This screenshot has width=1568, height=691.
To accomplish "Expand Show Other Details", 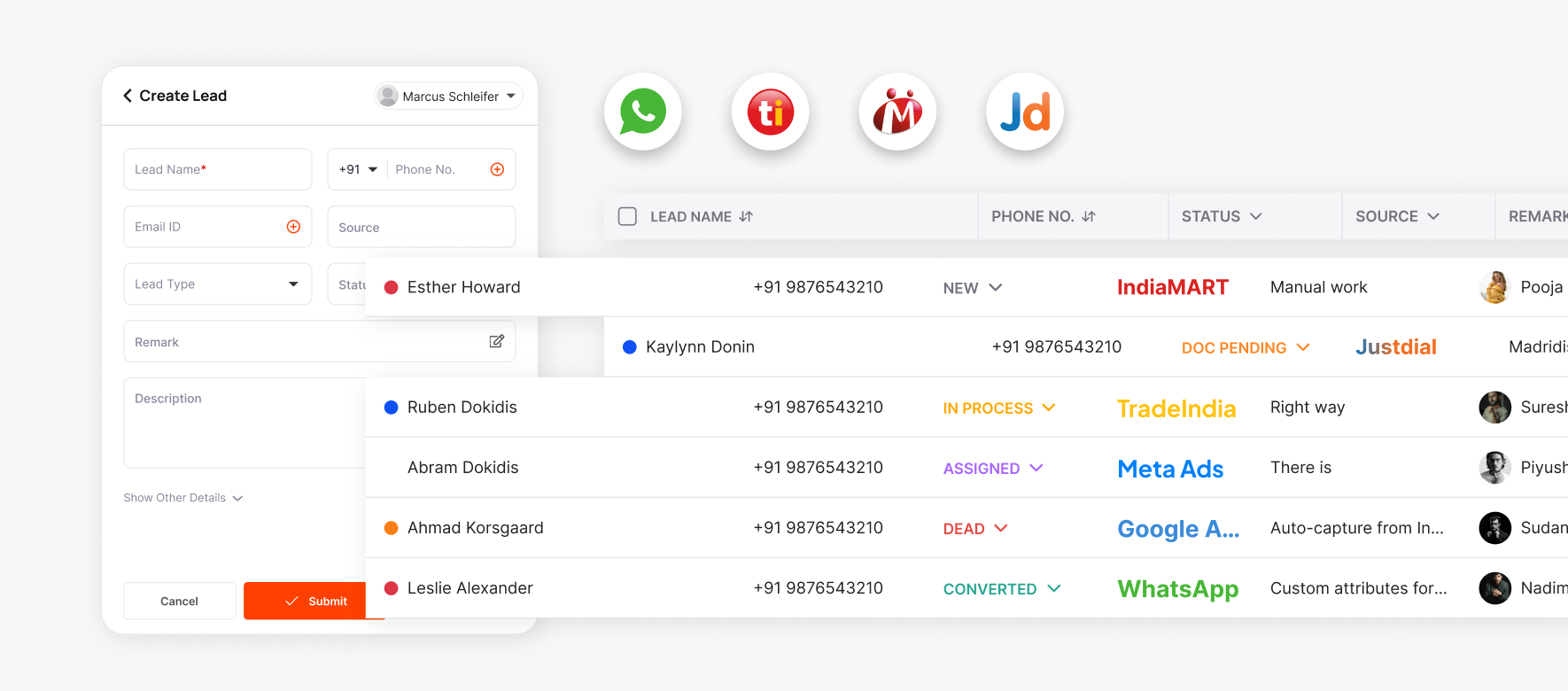I will [183, 498].
